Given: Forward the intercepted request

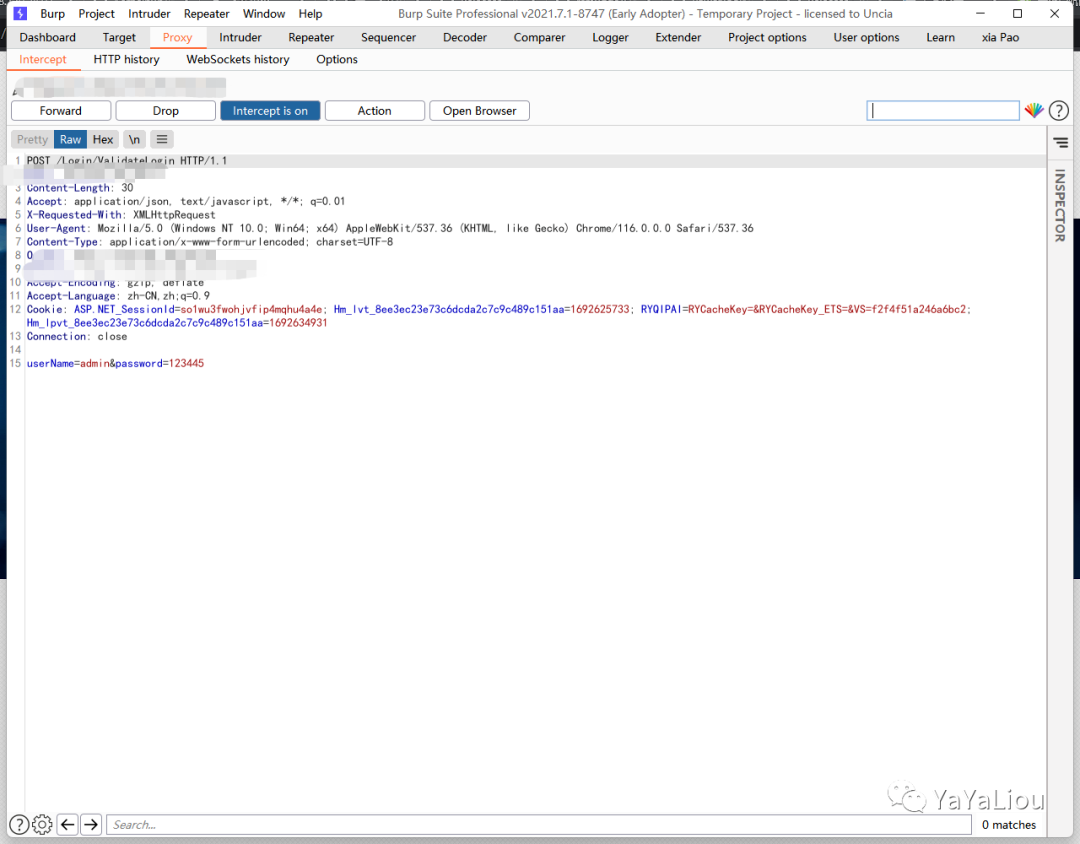Looking at the screenshot, I should pos(61,111).
